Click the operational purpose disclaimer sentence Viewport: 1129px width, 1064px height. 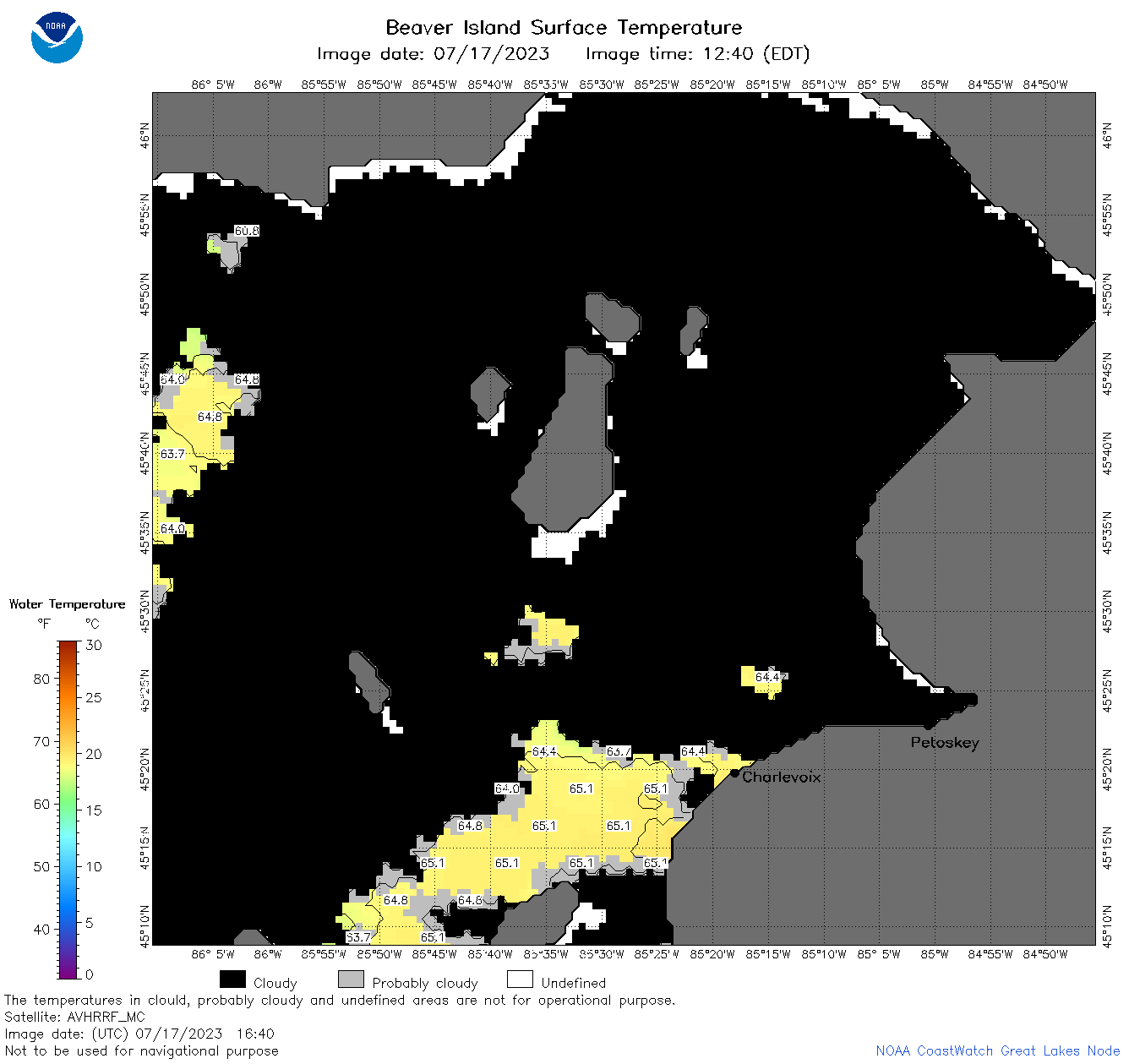[x=340, y=1001]
